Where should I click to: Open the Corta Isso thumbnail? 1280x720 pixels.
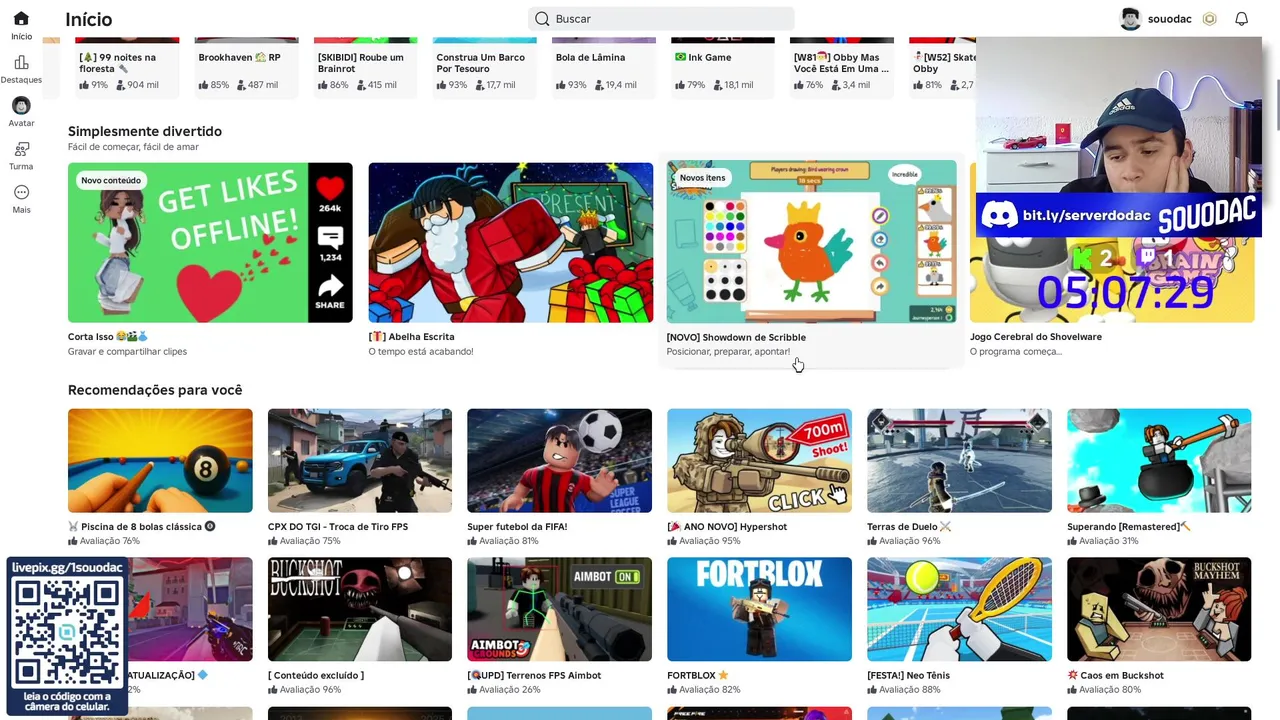pyautogui.click(x=210, y=242)
